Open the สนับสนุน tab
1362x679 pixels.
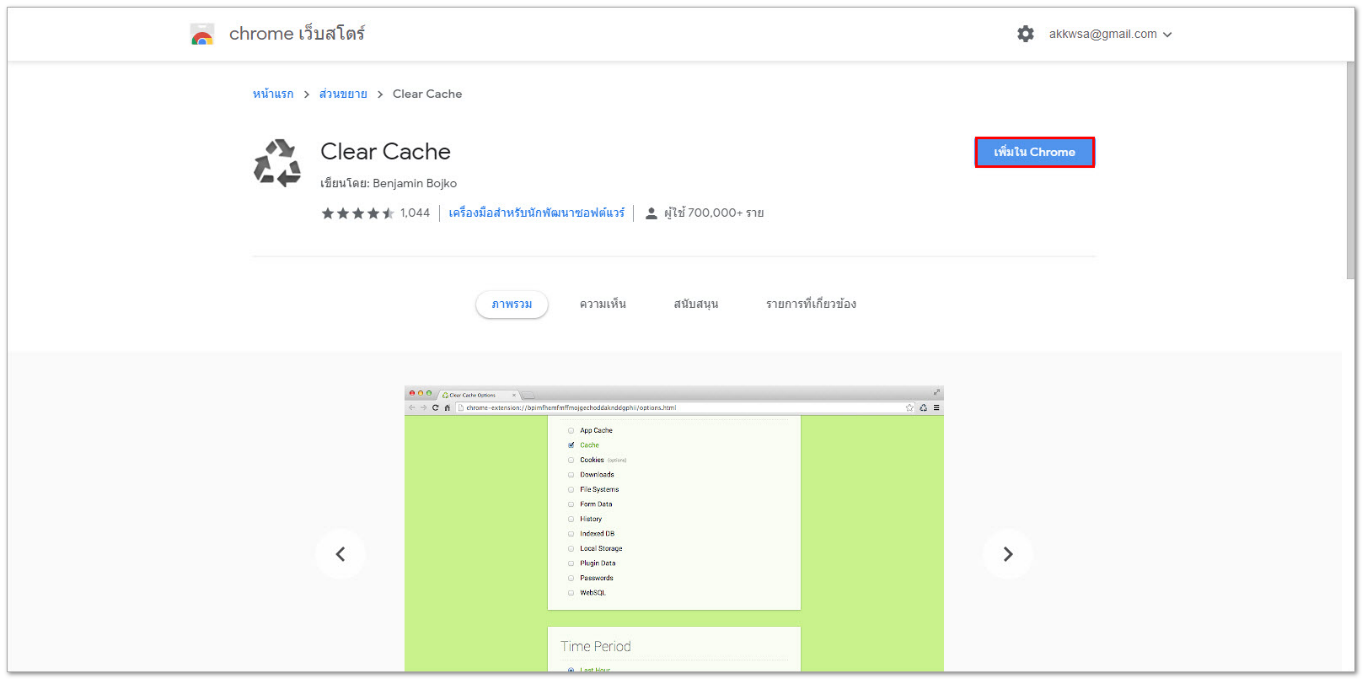[695, 304]
